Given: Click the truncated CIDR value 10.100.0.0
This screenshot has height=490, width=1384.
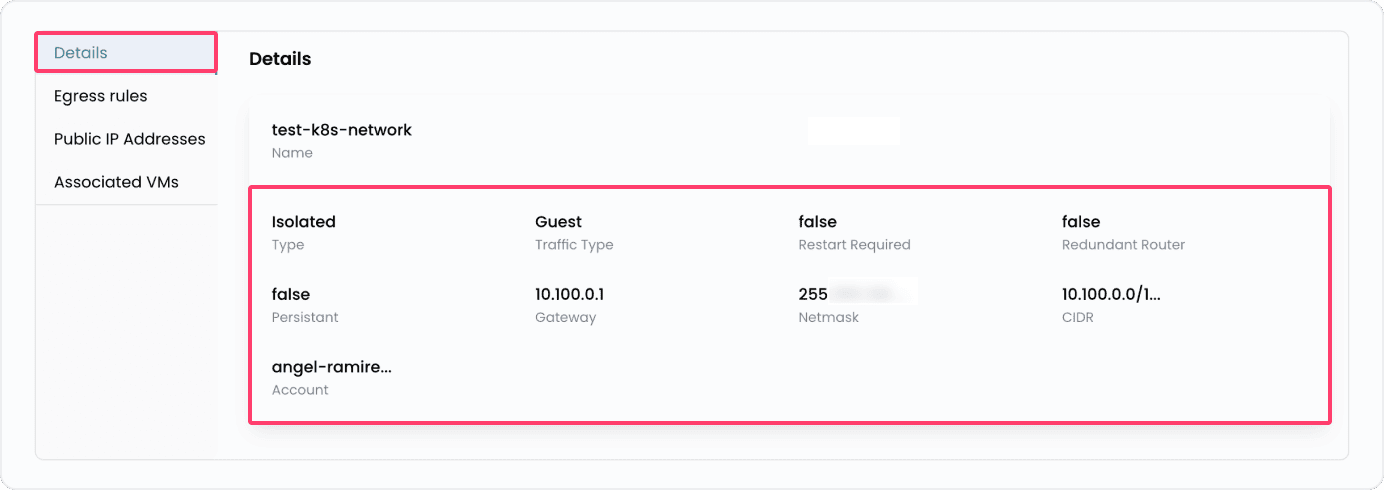Looking at the screenshot, I should (x=1110, y=295).
